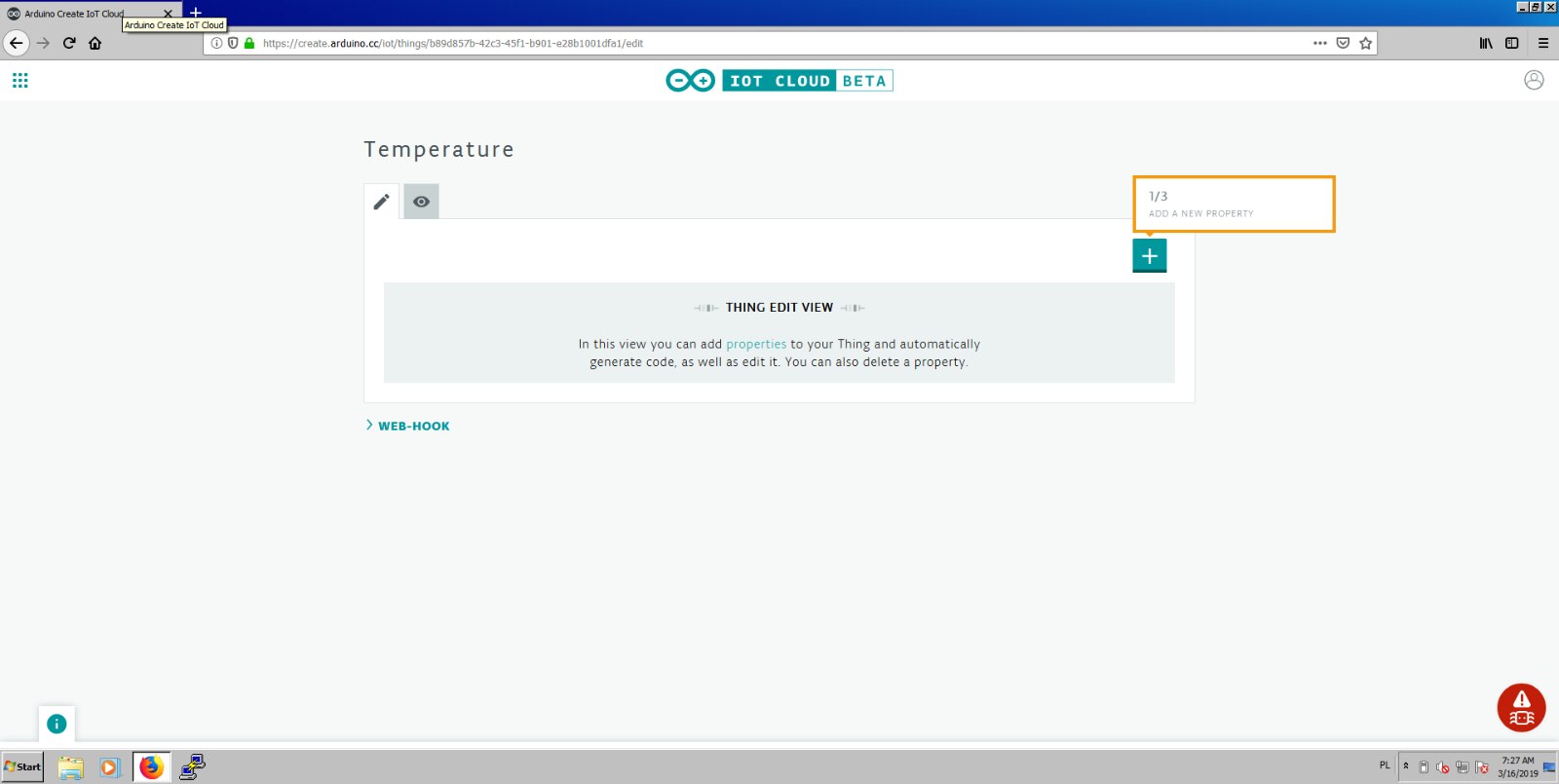Bookmark this page with star icon
Image resolution: width=1559 pixels, height=784 pixels.
click(1365, 43)
